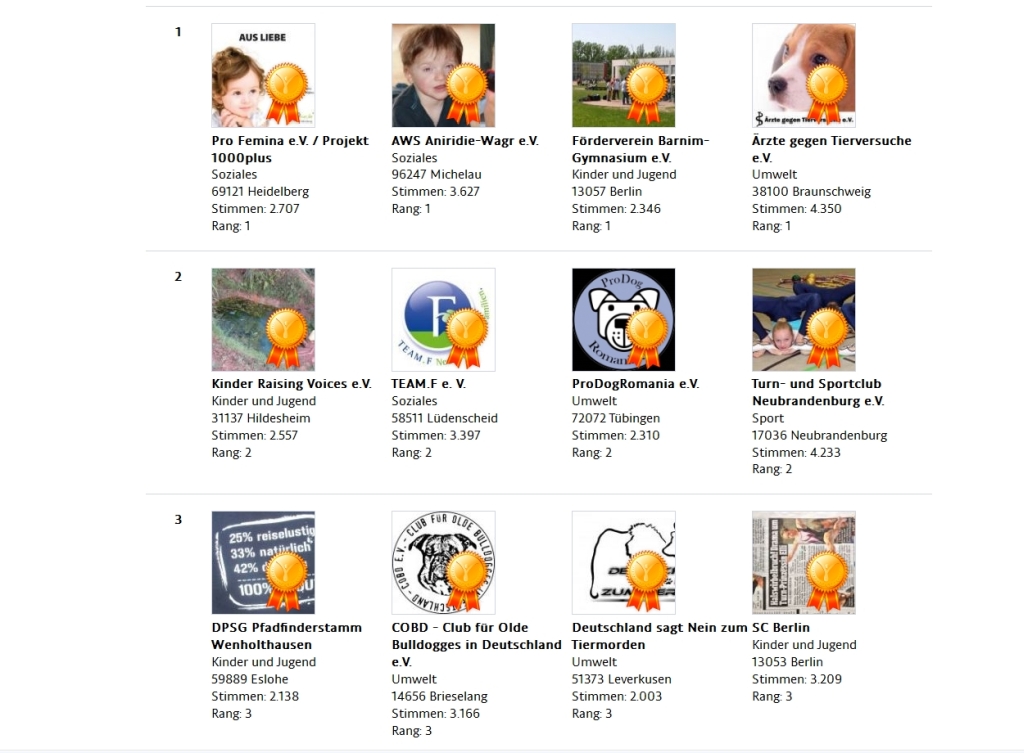Click the SC Berlin newspaper thumbnail
Viewport: 1024px width, 753px height.
pyautogui.click(x=804, y=562)
